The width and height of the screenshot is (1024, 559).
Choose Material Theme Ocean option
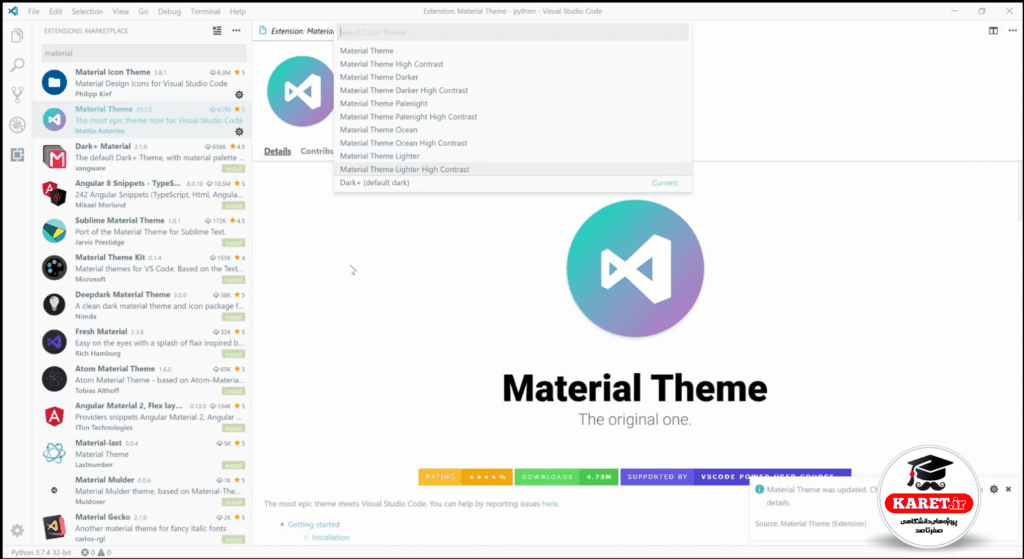513,129
